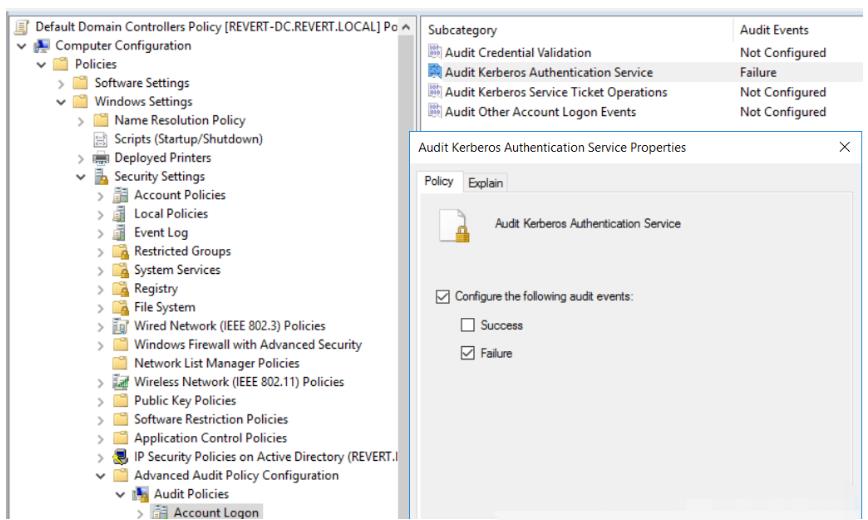Select the Policy tab
This screenshot has height=520, width=868.
(439, 182)
